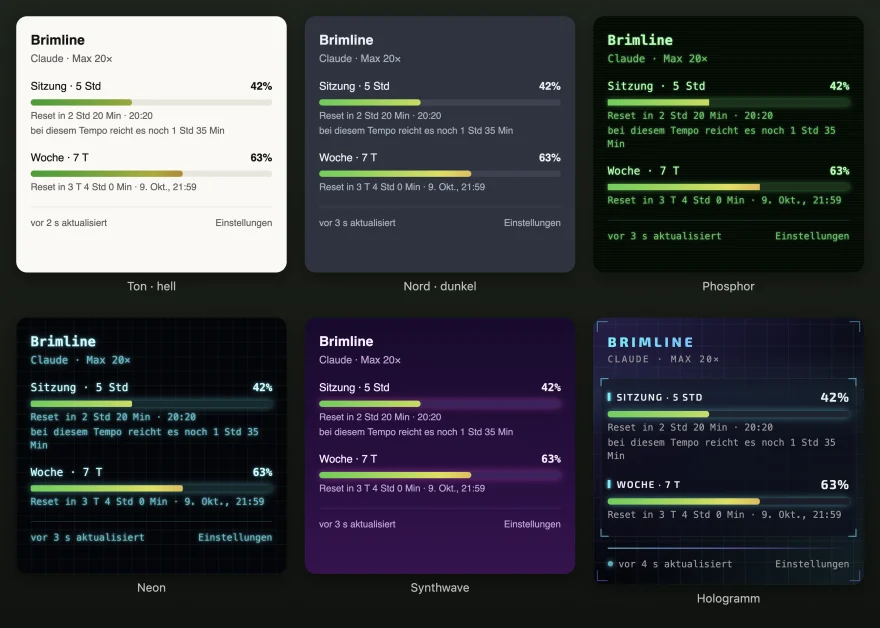Viewport: 880px width, 628px height.
Task: Click the BRIMLINE title in the Hologramm card
Action: pos(650,342)
